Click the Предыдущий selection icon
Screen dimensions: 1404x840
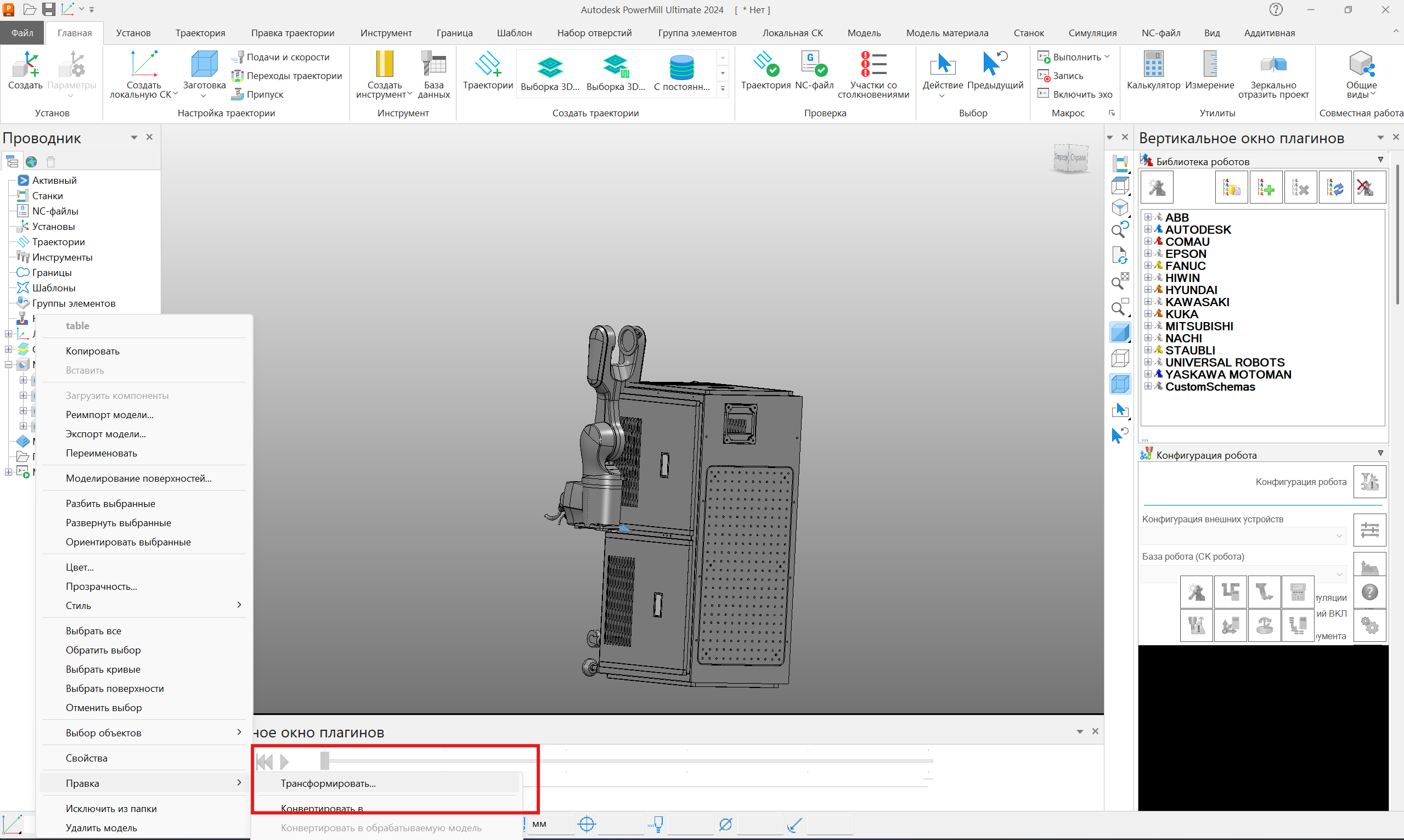point(995,64)
